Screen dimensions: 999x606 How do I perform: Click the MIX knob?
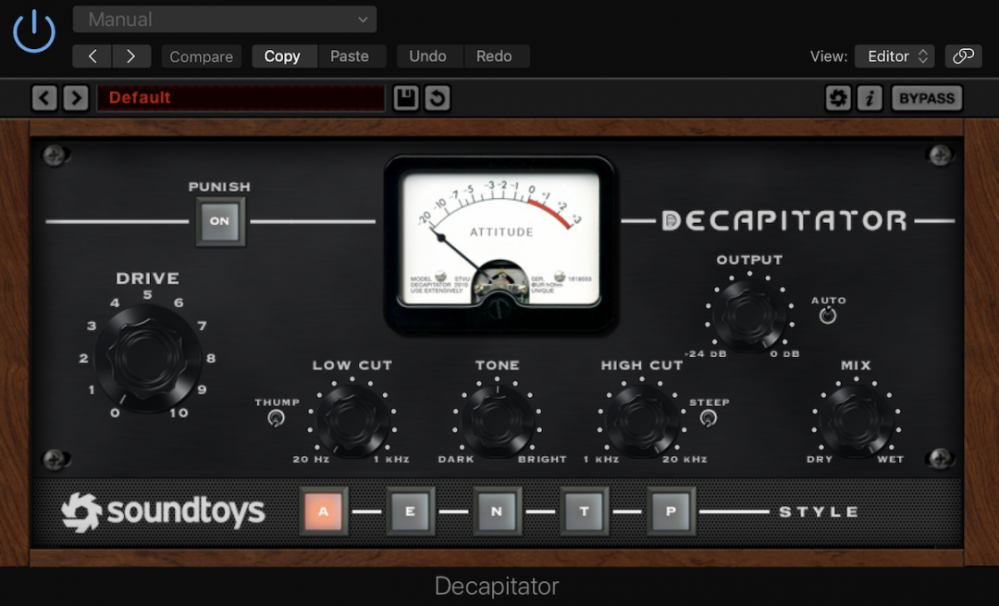click(856, 419)
